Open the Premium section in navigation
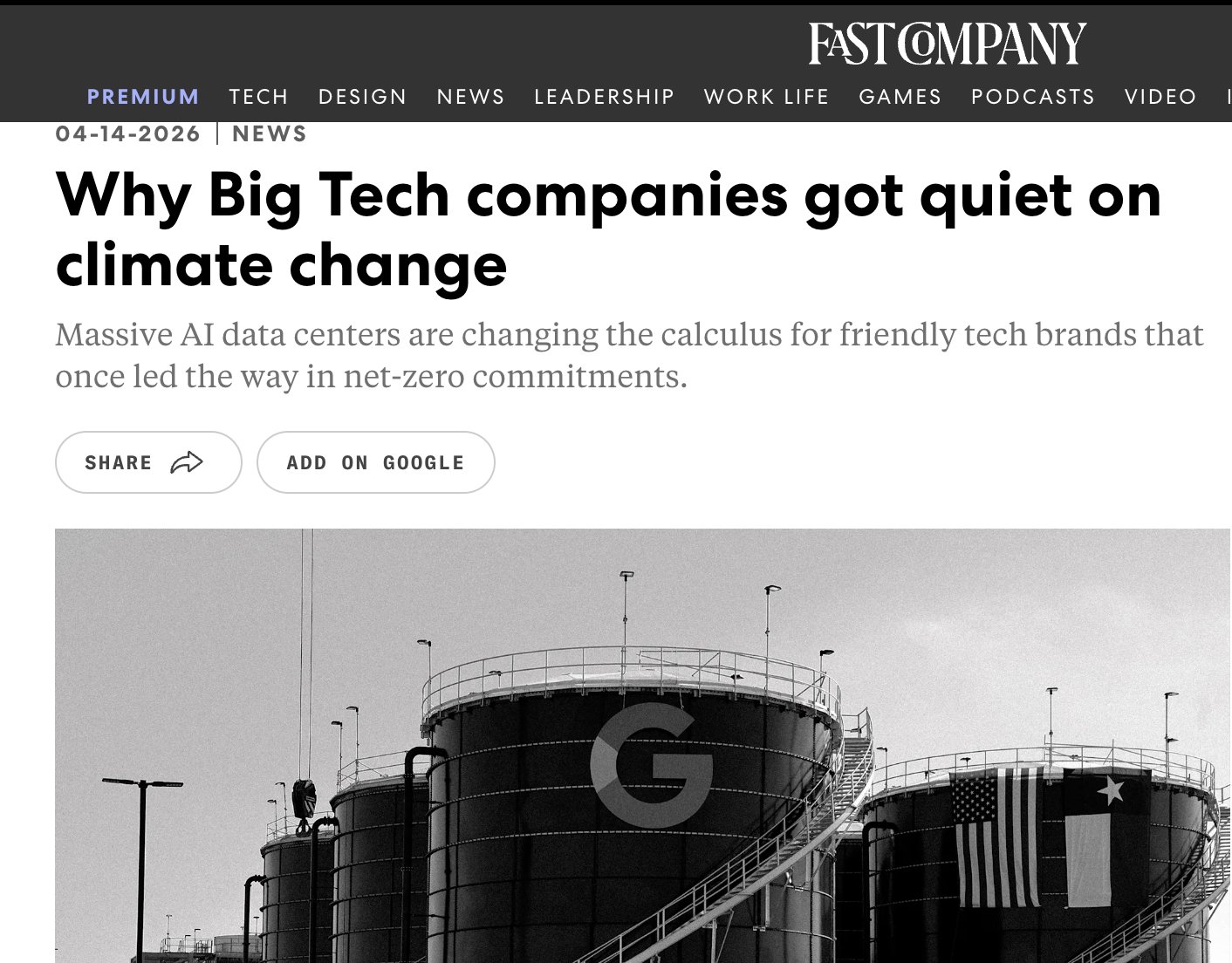This screenshot has width=1232, height=963. [143, 97]
